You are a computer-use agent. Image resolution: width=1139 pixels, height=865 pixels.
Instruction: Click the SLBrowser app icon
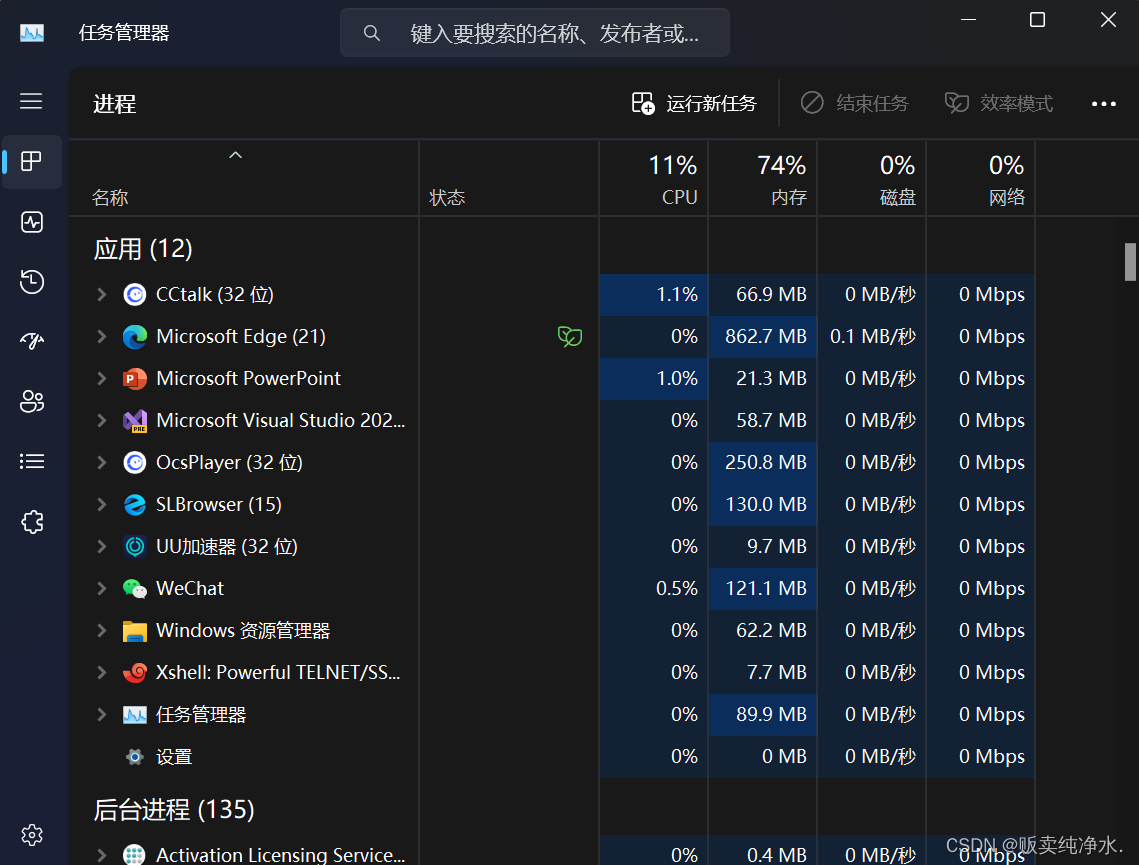[x=135, y=505]
